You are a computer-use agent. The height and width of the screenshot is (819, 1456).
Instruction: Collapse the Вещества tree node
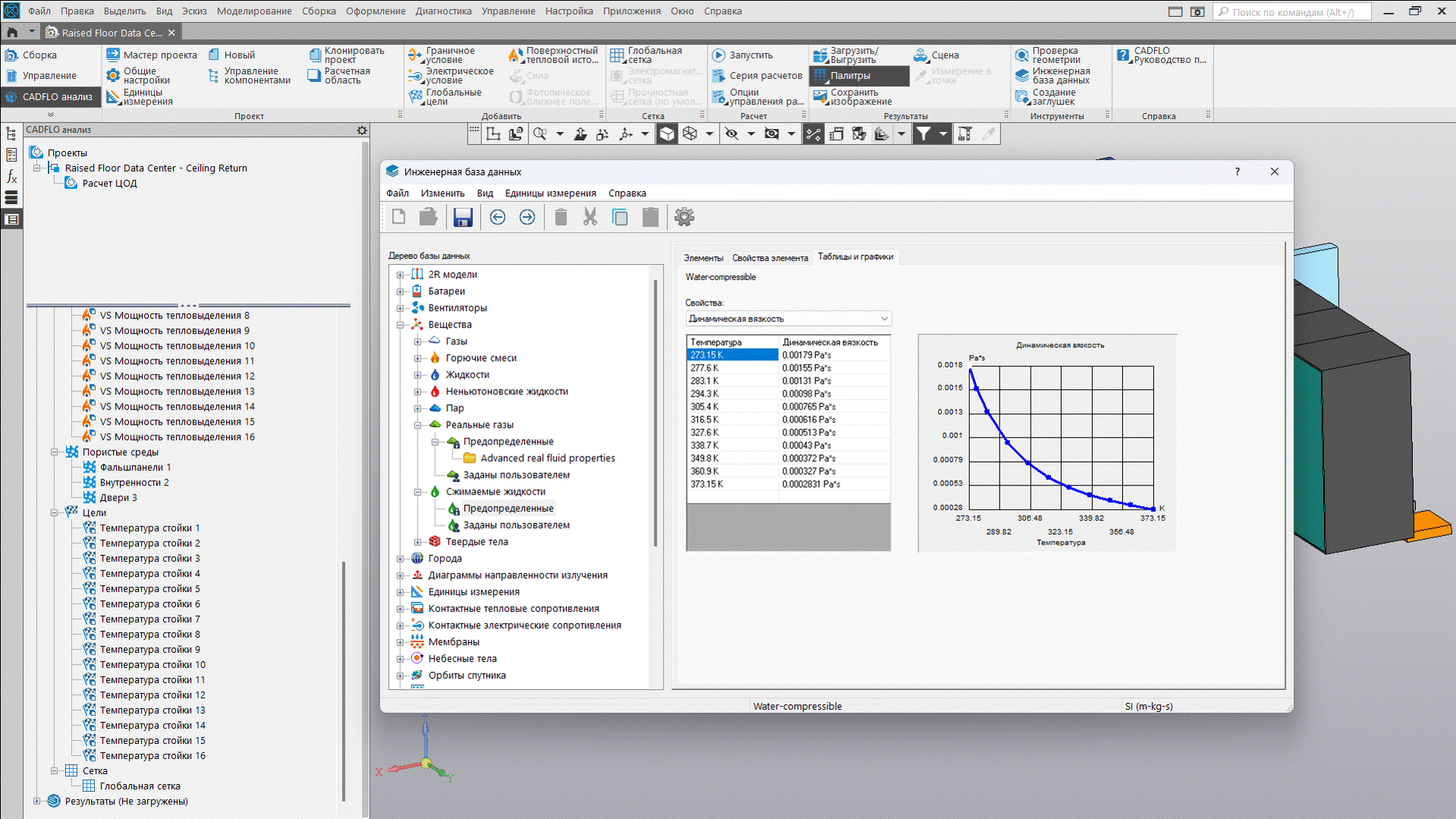click(400, 325)
